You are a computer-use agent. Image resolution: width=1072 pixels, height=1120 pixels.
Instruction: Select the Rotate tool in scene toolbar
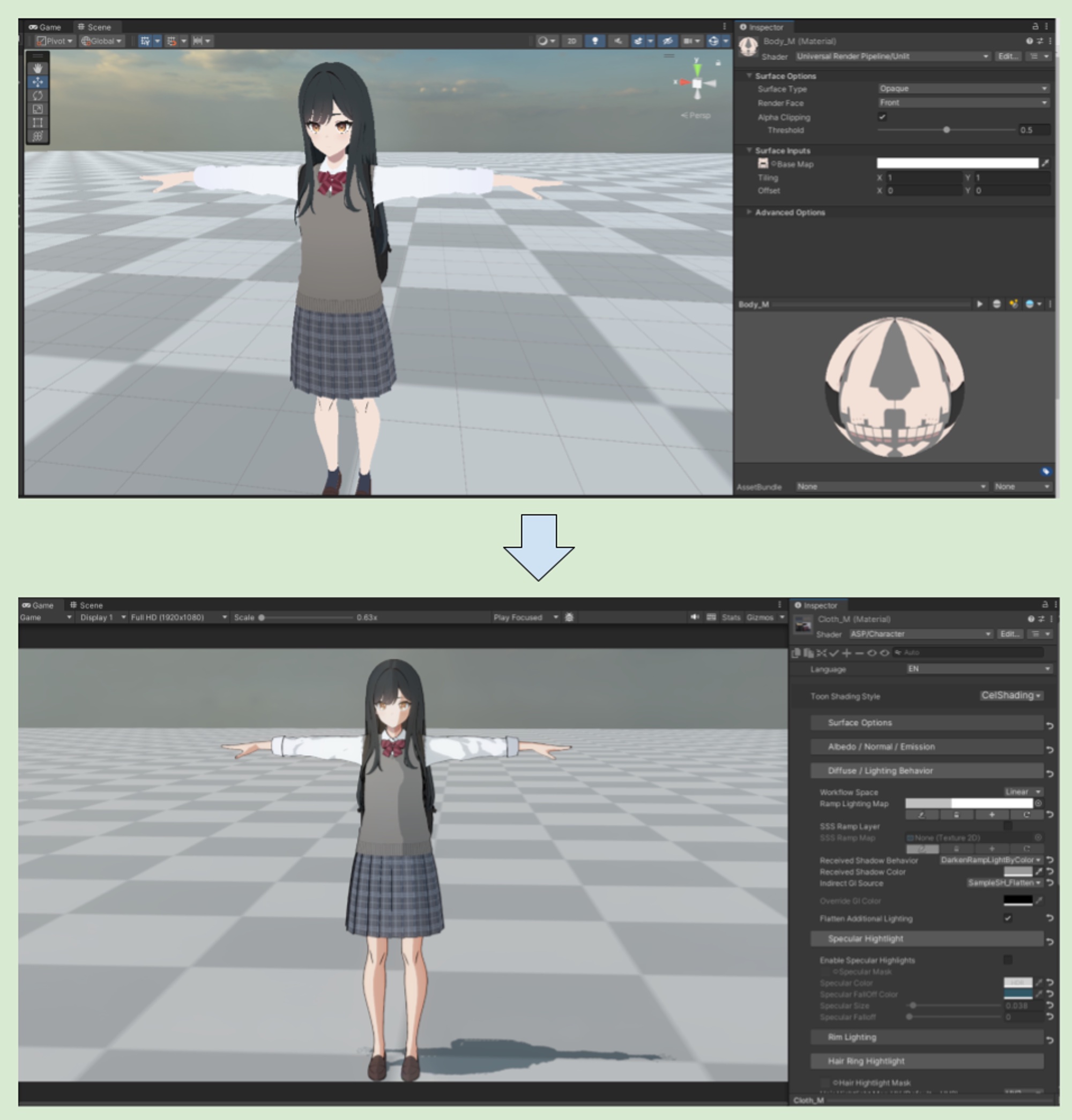[x=38, y=95]
